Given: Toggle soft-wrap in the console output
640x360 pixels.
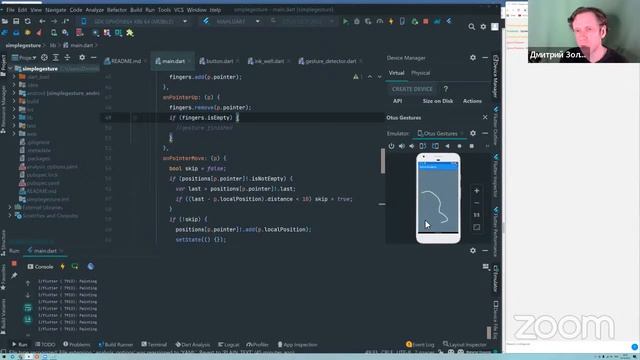Looking at the screenshot, I should coord(28,308).
